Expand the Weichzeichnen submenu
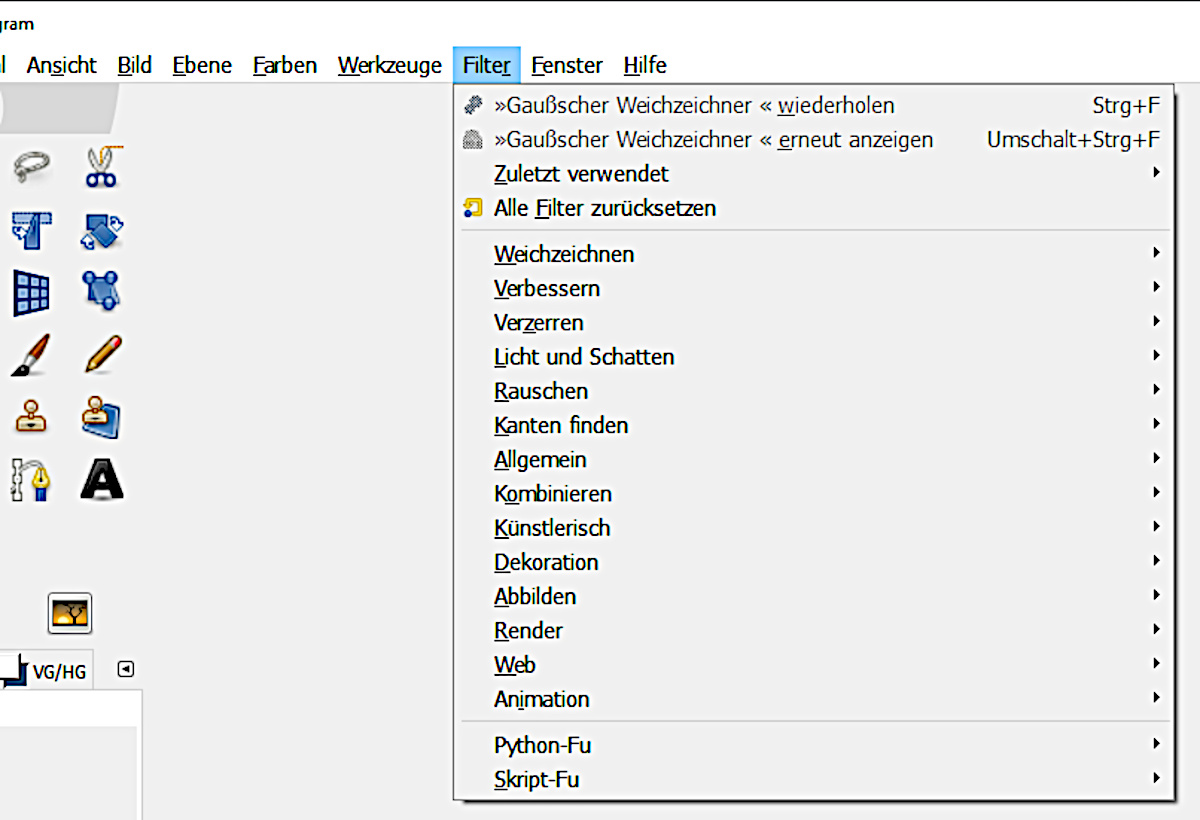Image resolution: width=1200 pixels, height=820 pixels. (564, 254)
